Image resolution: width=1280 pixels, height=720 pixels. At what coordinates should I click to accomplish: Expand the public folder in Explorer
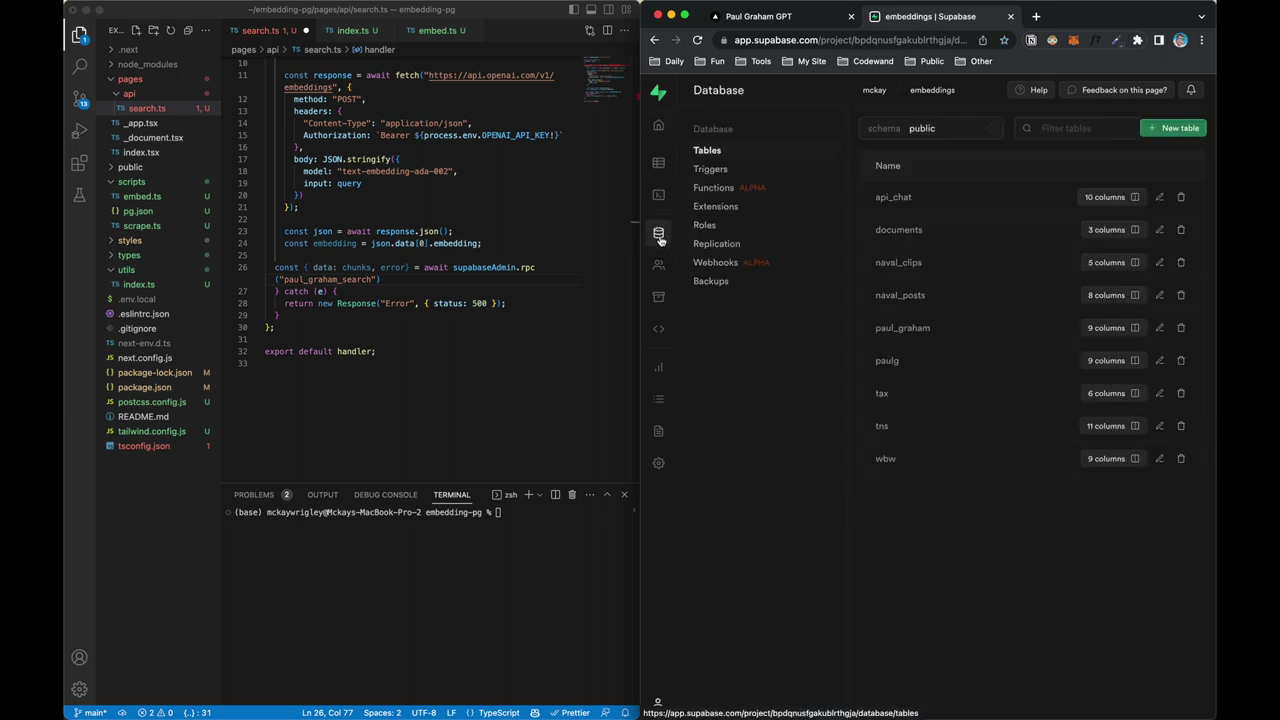tap(130, 167)
